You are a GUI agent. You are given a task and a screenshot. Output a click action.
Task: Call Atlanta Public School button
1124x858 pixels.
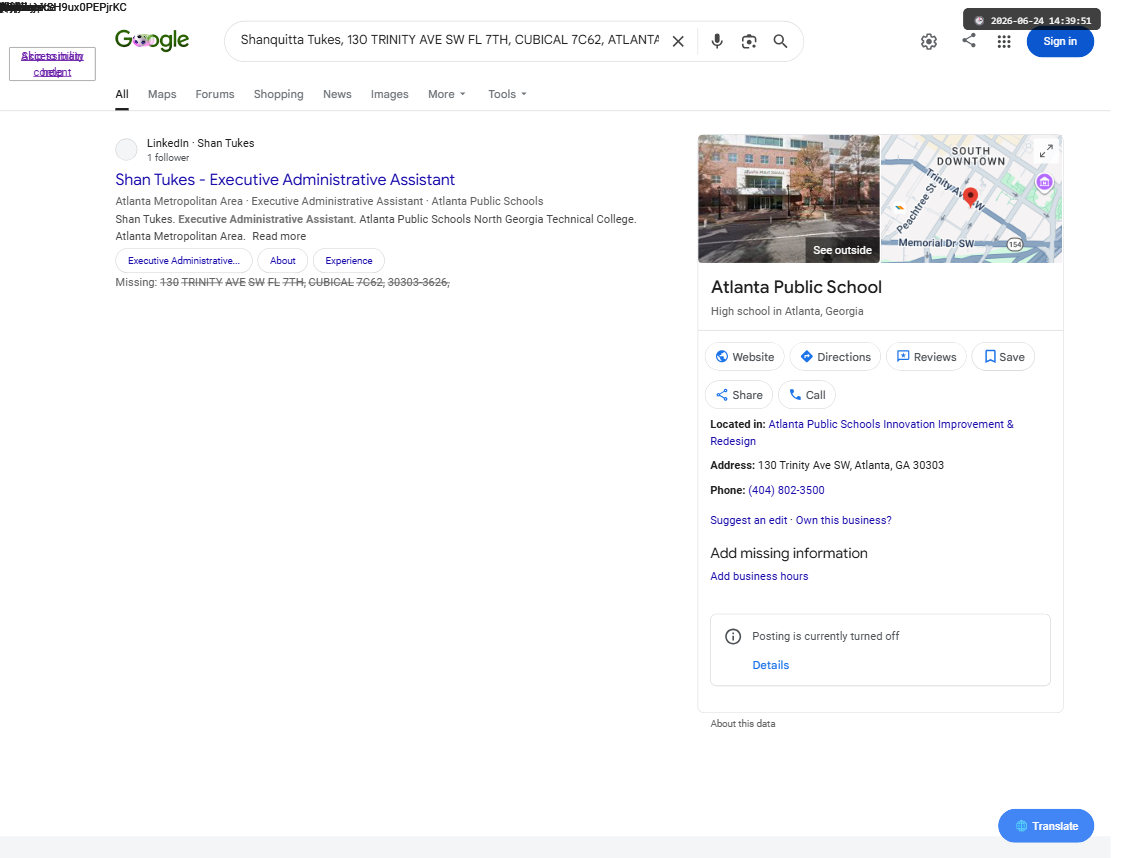tap(807, 395)
